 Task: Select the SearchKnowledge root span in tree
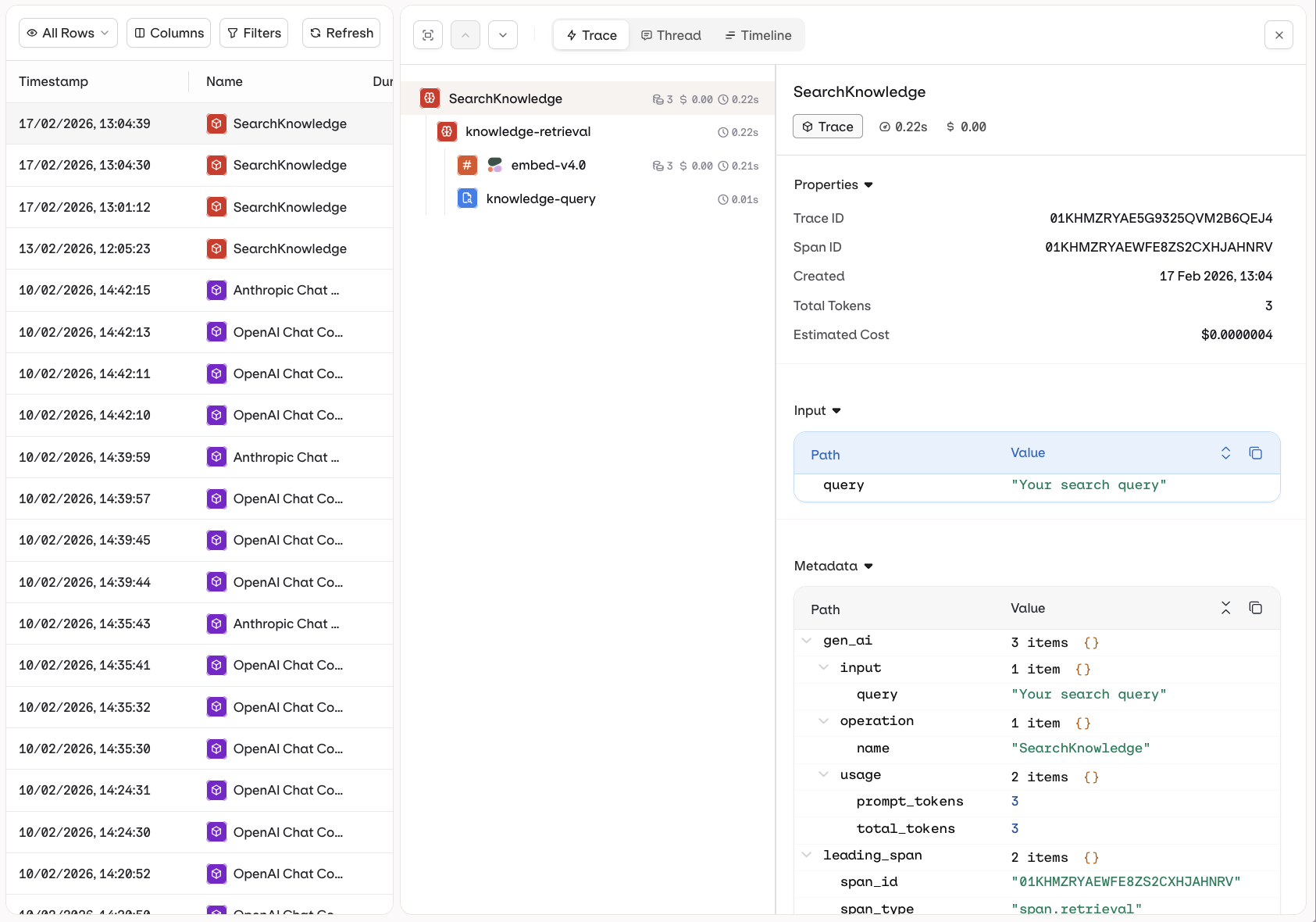[x=588, y=98]
